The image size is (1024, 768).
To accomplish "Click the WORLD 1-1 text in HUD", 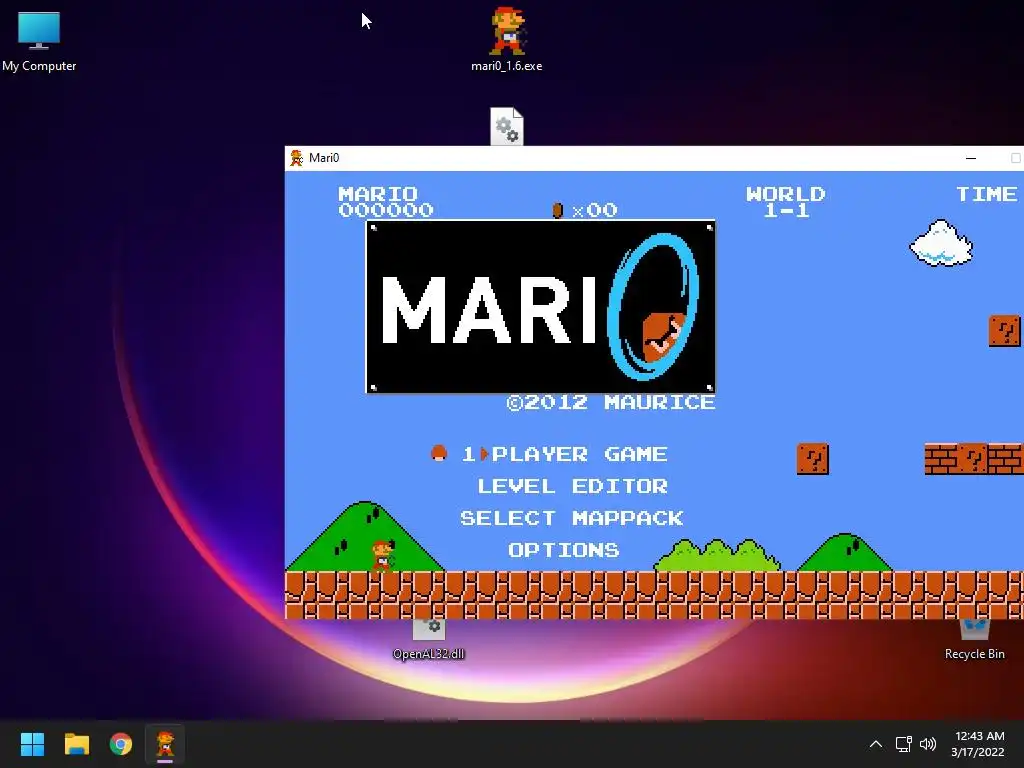I will pyautogui.click(x=786, y=202).
